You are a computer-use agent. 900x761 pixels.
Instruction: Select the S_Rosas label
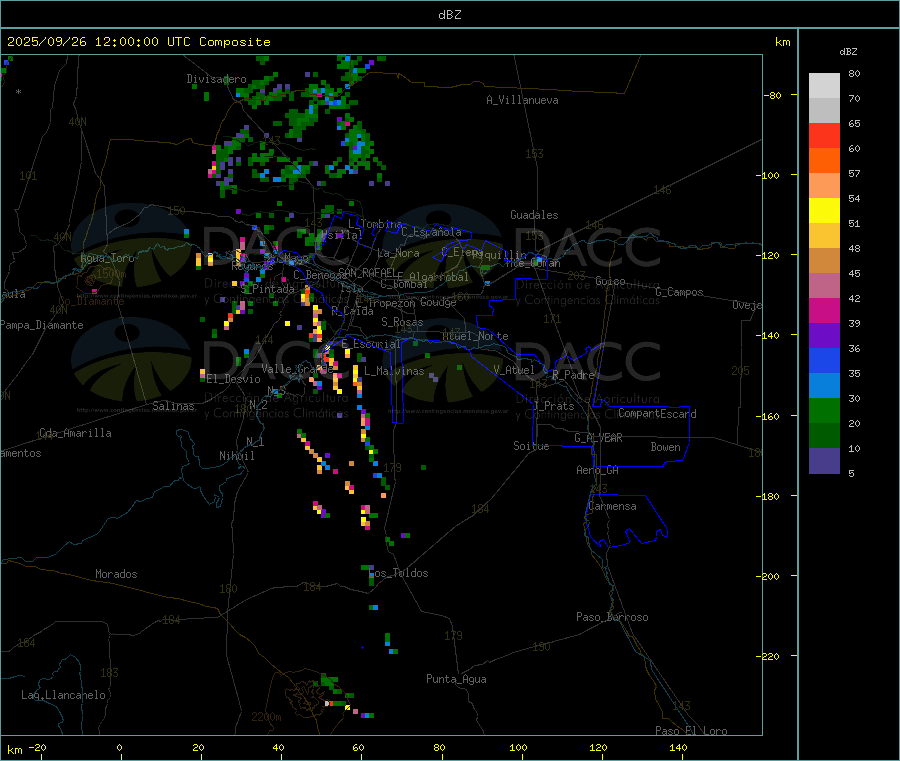click(402, 323)
